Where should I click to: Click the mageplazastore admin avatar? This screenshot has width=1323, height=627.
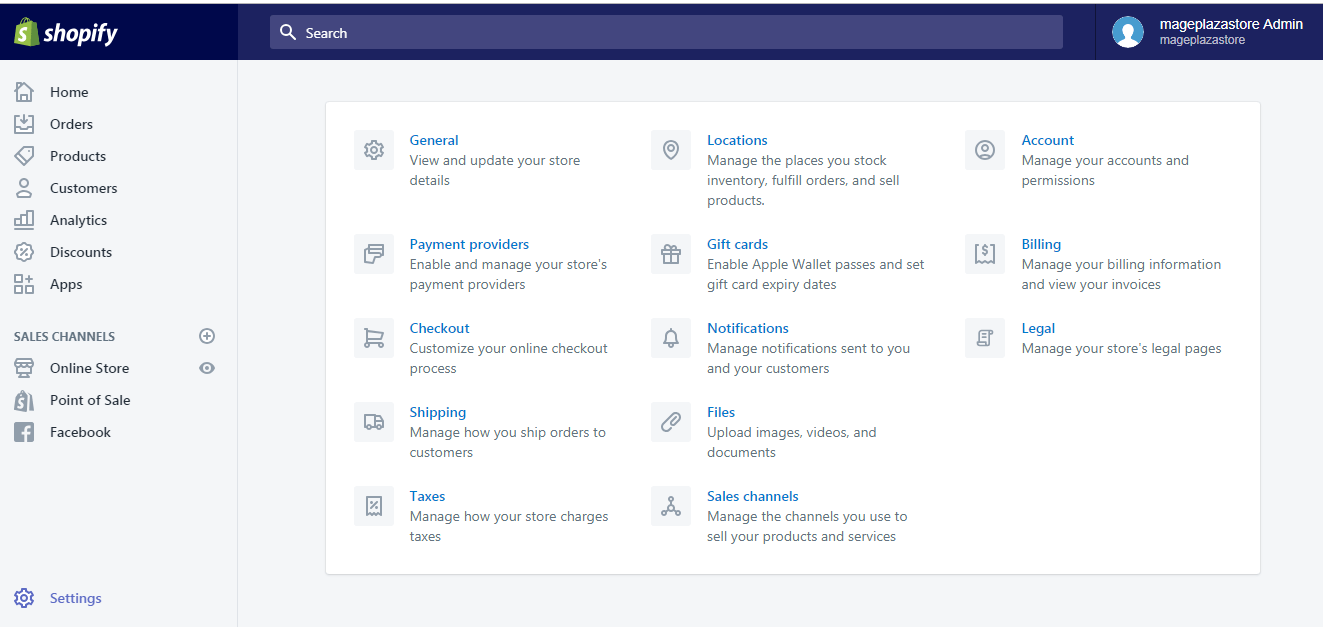coord(1127,31)
